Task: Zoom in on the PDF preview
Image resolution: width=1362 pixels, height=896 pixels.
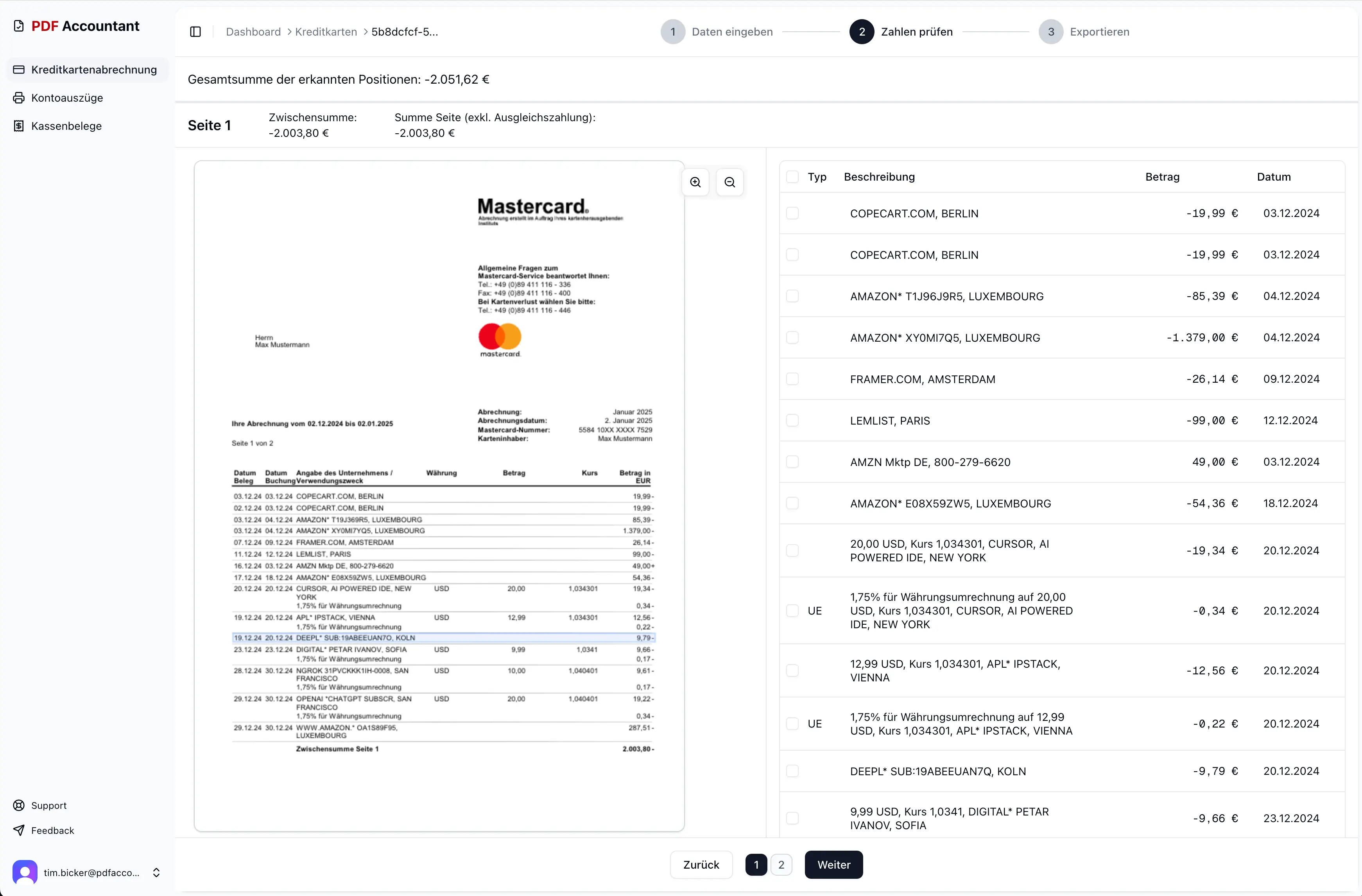Action: point(695,182)
